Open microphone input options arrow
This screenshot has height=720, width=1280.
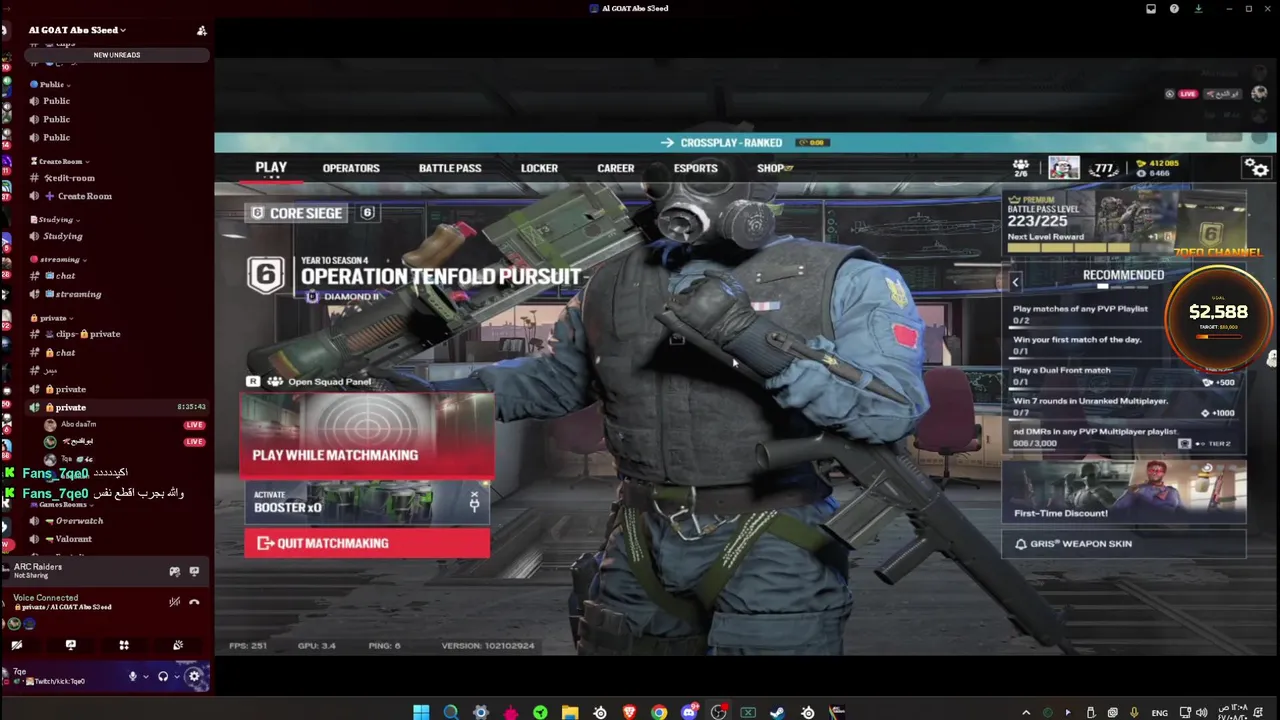(146, 677)
